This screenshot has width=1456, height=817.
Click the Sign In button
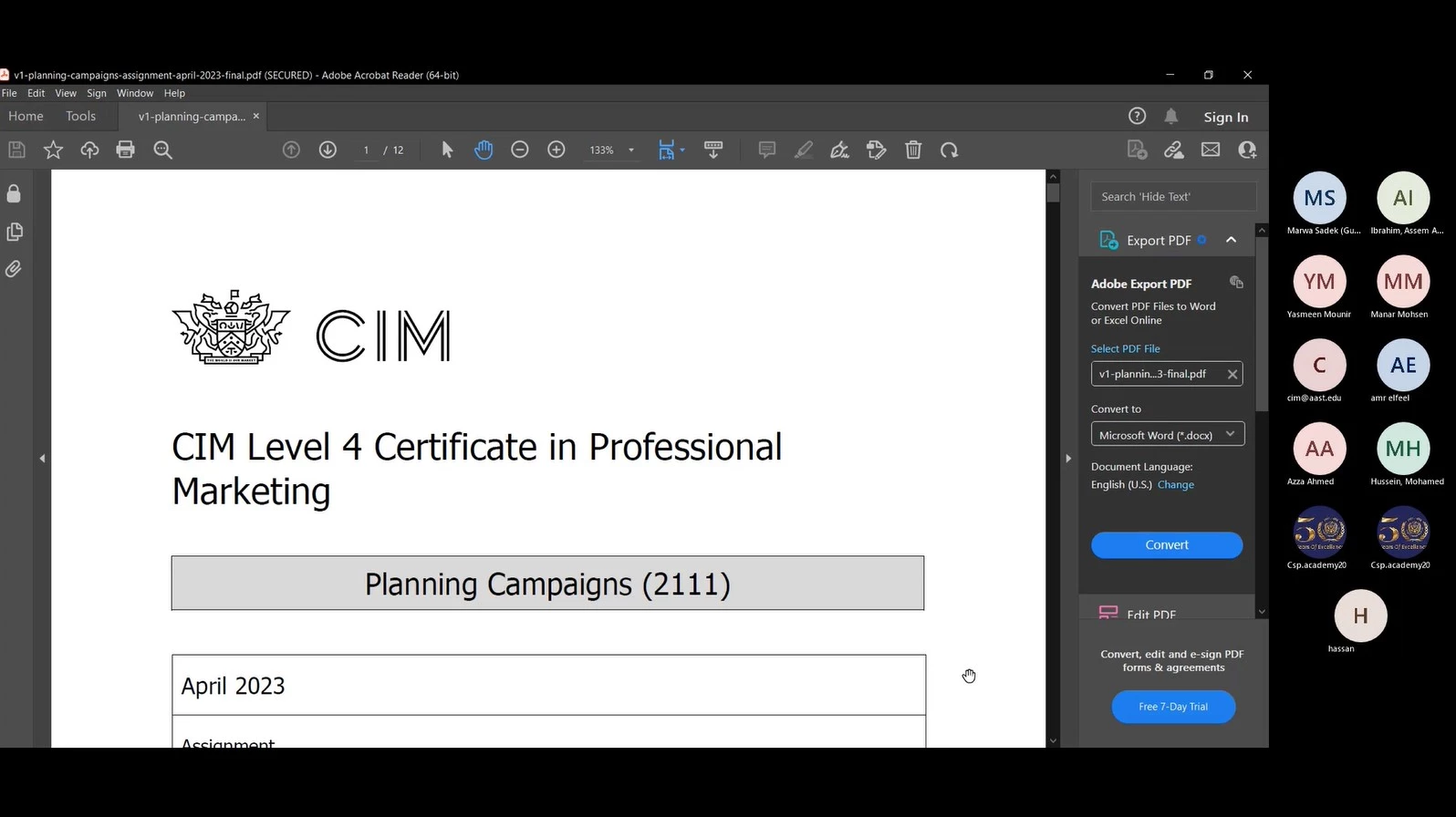[x=1226, y=117]
